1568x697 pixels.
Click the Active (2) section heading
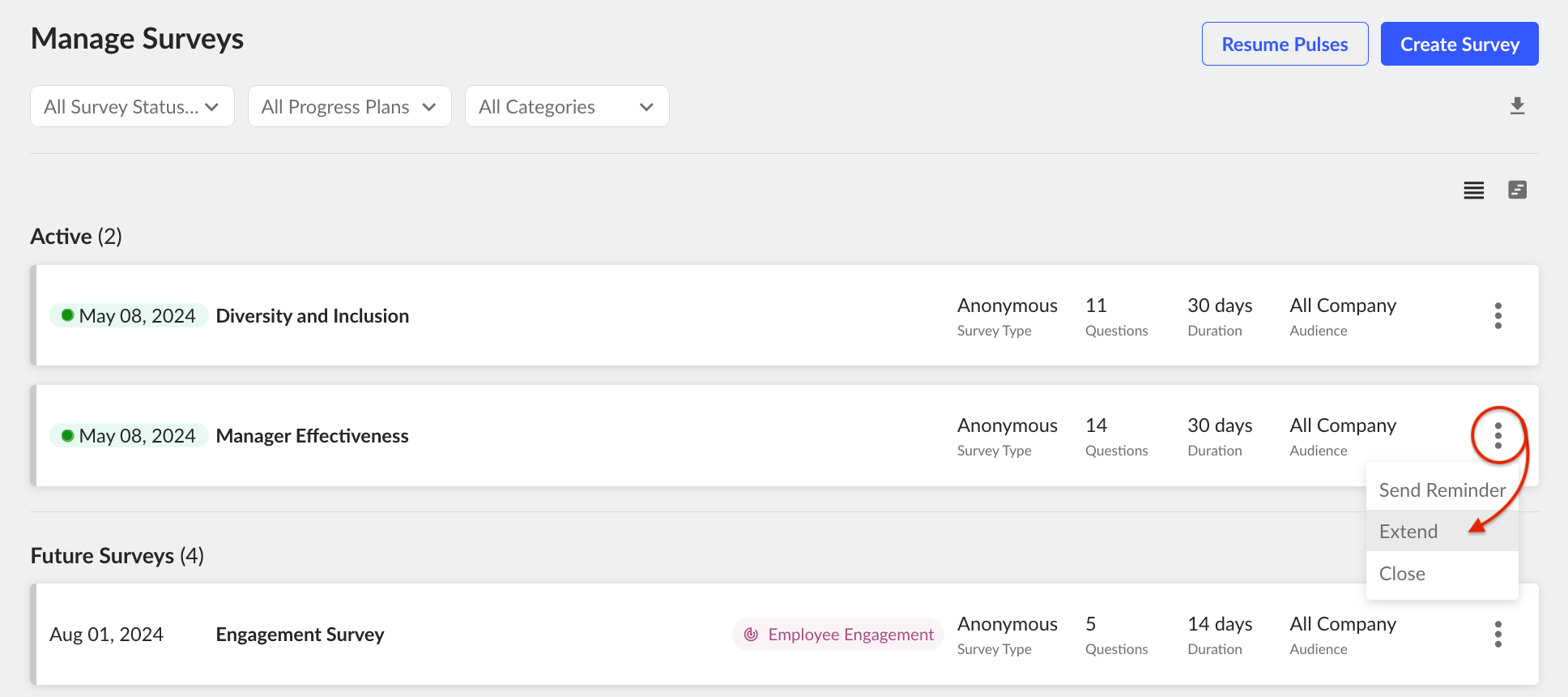76,236
